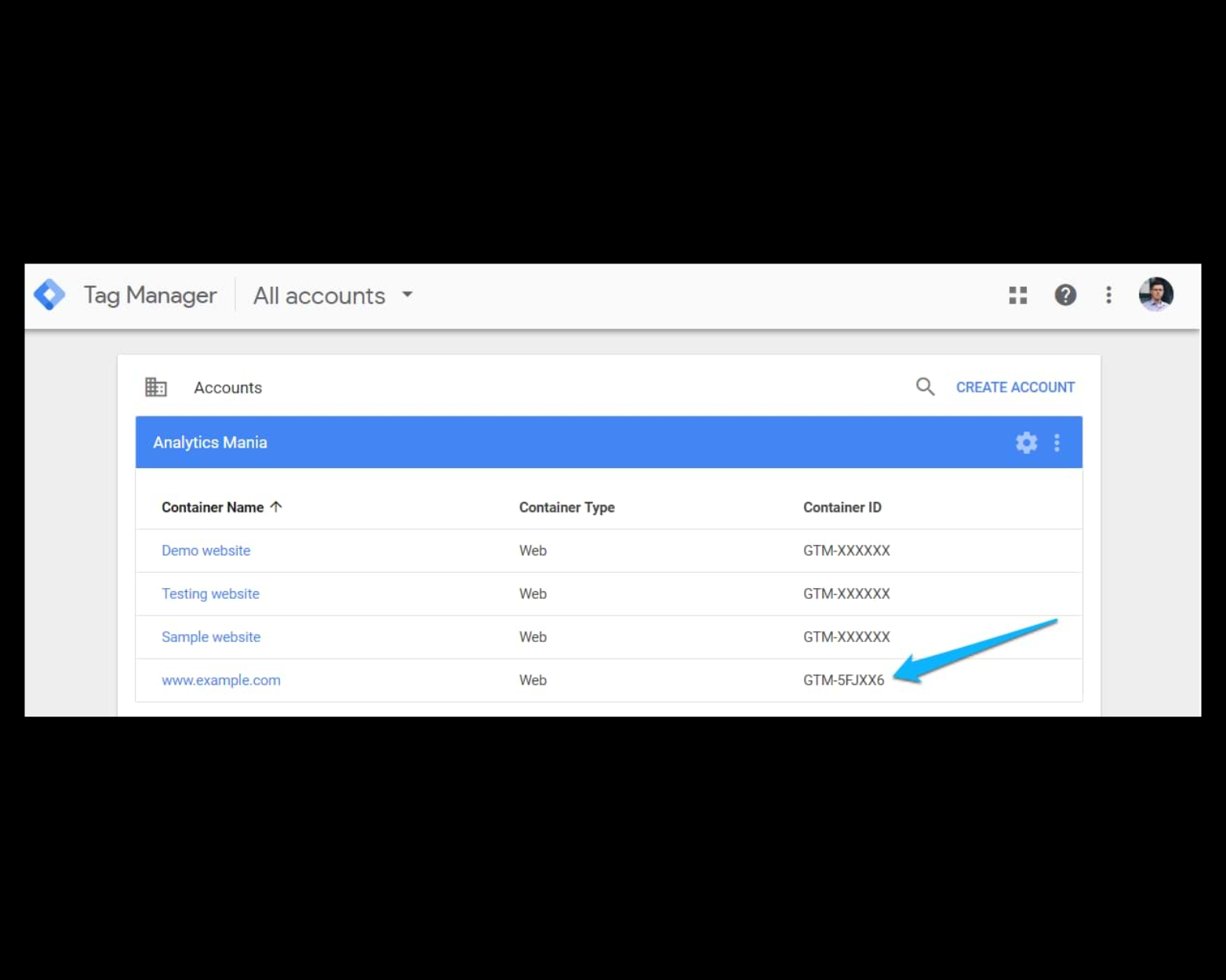Click container ID GTM-5FJXX6

point(843,680)
